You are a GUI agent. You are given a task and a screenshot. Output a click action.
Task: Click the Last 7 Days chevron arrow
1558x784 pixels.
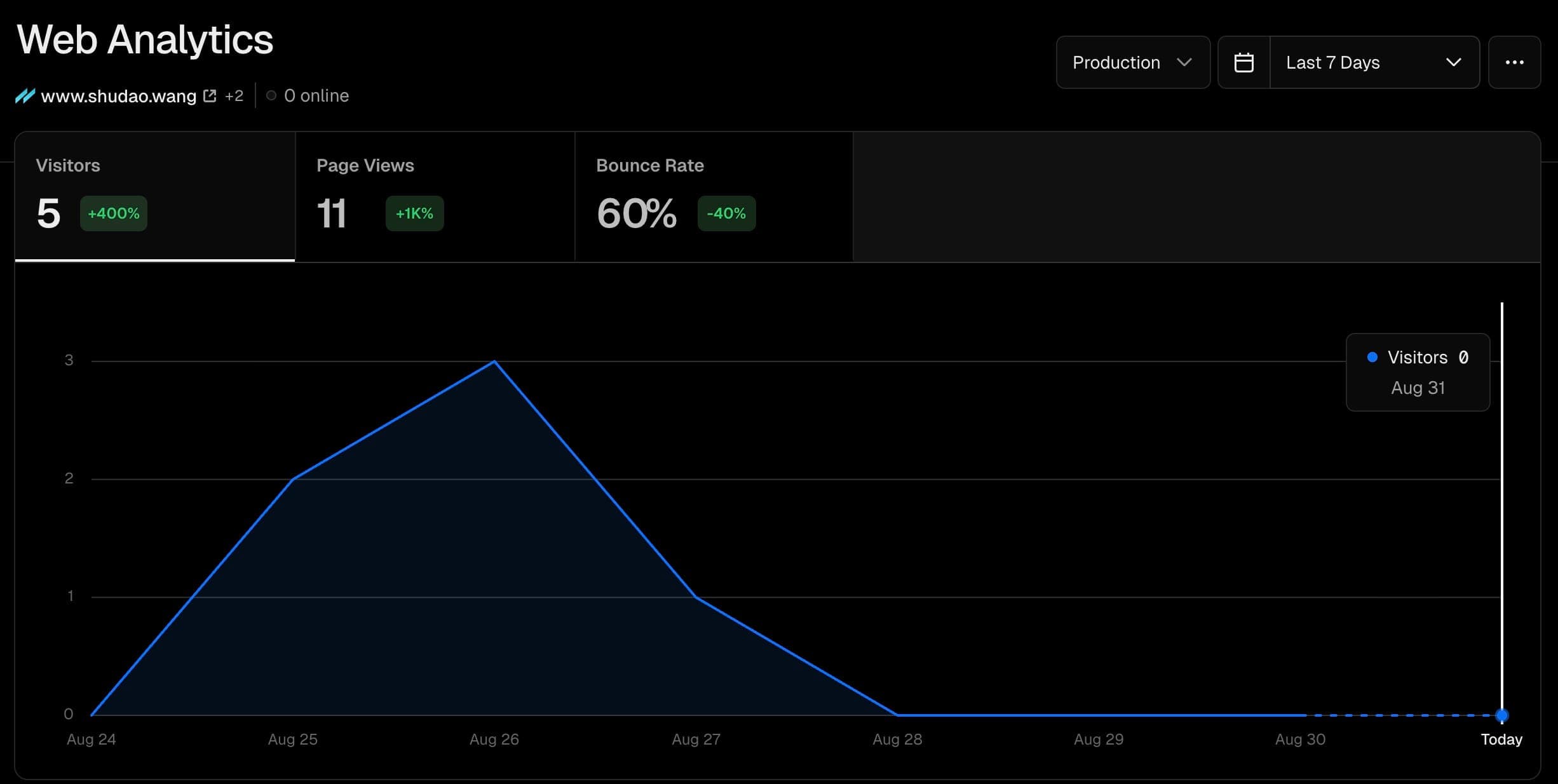click(1453, 62)
